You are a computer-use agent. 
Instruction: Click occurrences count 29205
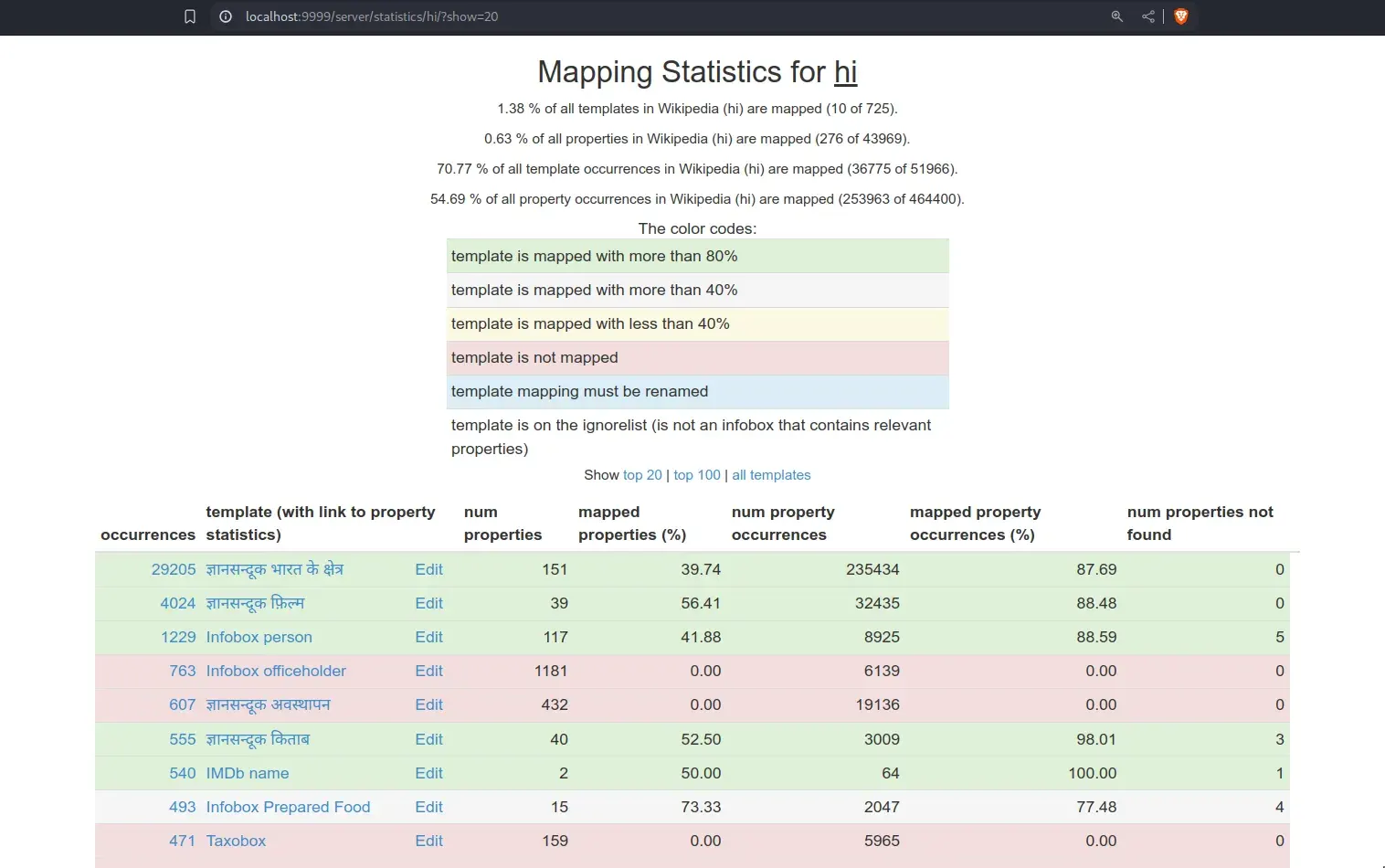pyautogui.click(x=174, y=569)
